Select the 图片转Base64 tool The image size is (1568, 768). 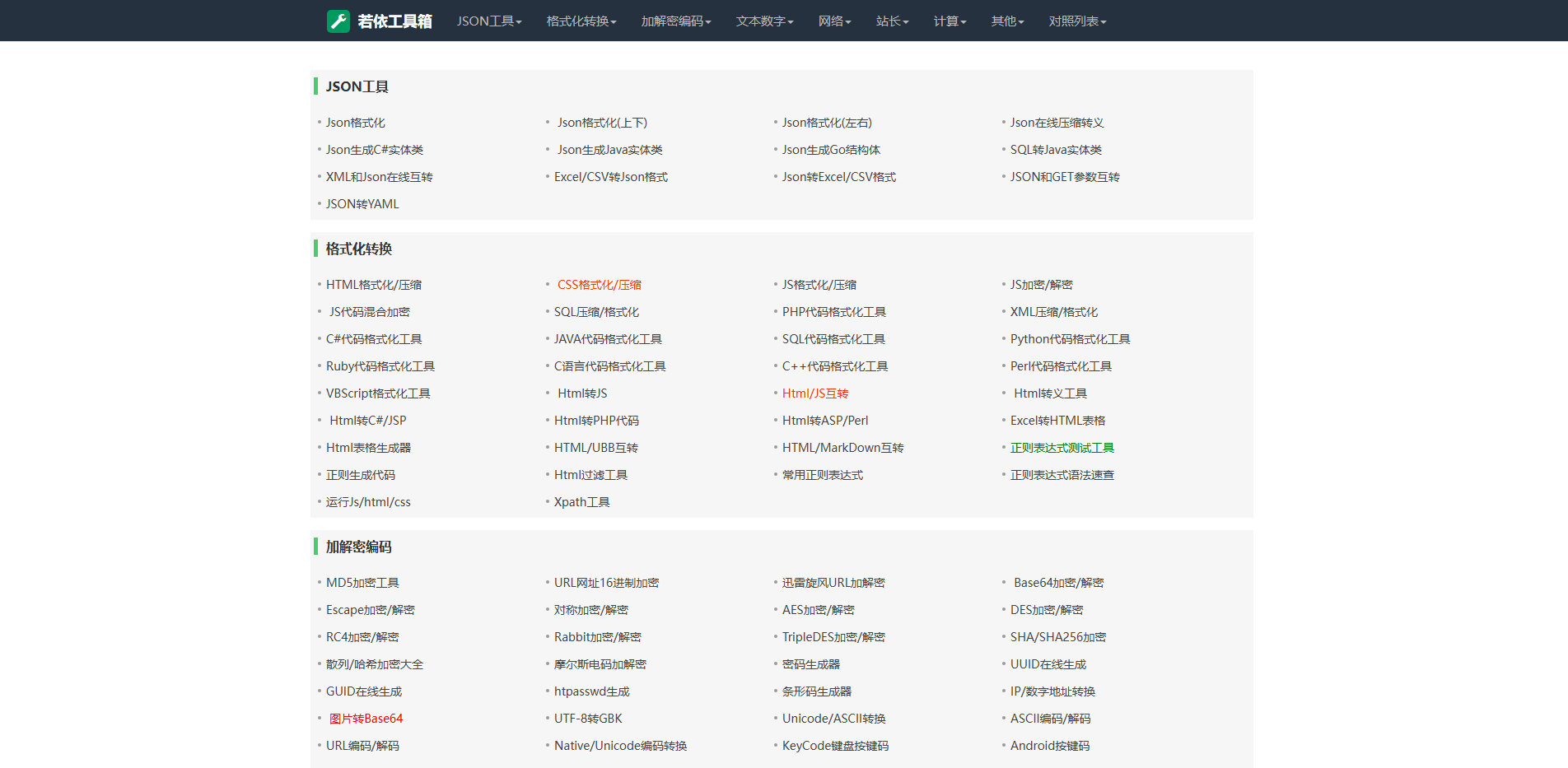click(366, 718)
